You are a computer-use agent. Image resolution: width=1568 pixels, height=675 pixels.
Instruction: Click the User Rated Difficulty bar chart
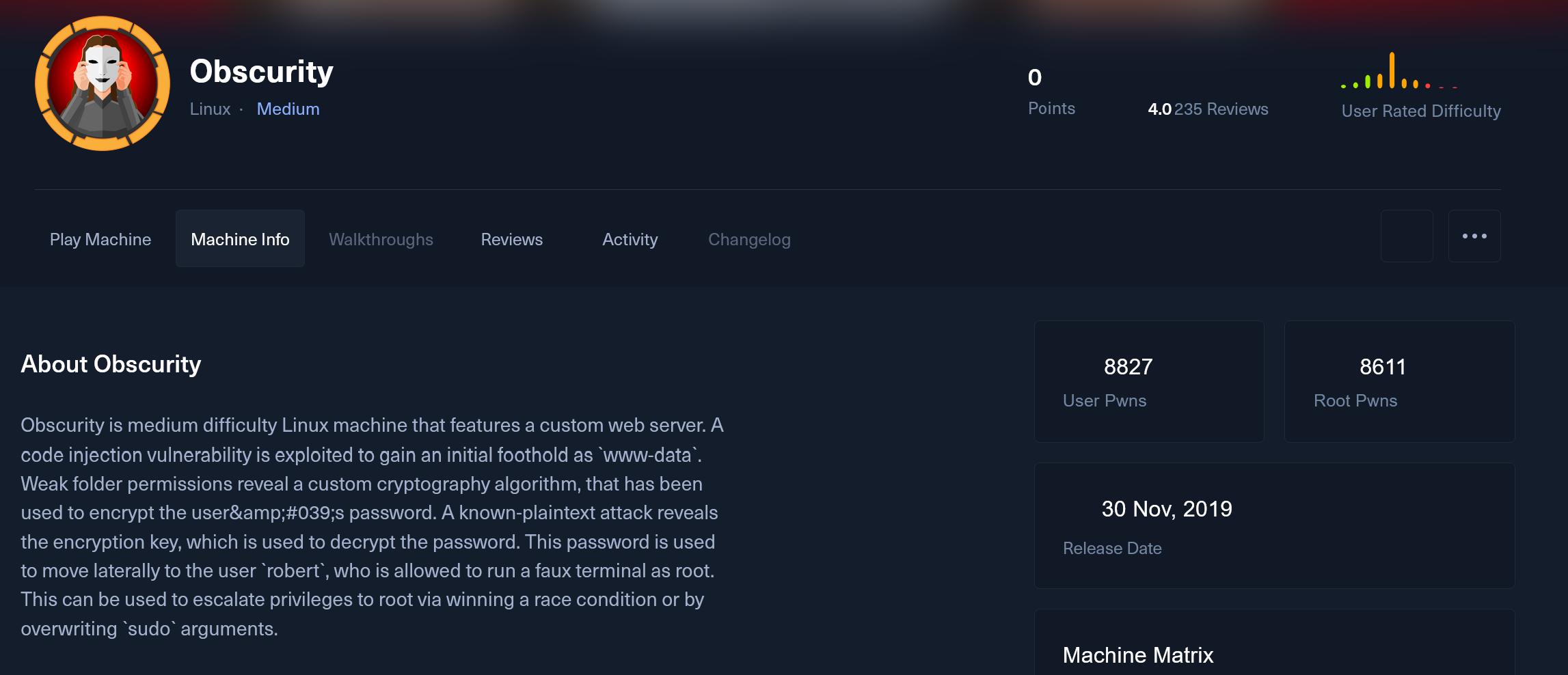(x=1399, y=70)
